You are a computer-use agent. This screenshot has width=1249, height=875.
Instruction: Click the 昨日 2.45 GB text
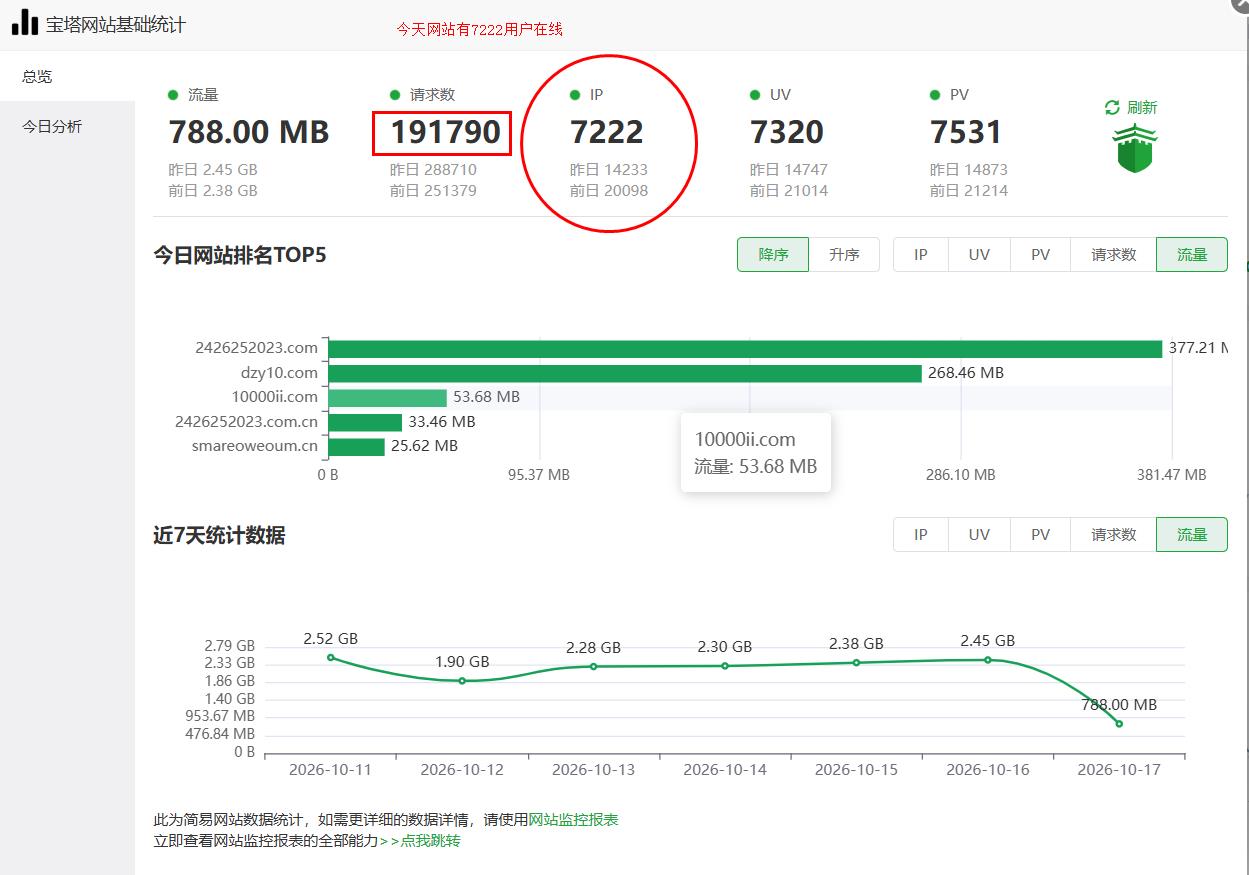[213, 170]
